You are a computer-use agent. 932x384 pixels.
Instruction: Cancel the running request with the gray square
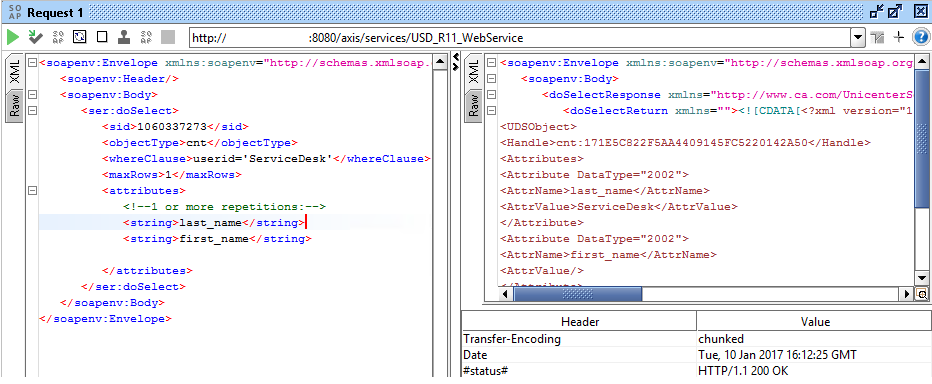[x=168, y=37]
